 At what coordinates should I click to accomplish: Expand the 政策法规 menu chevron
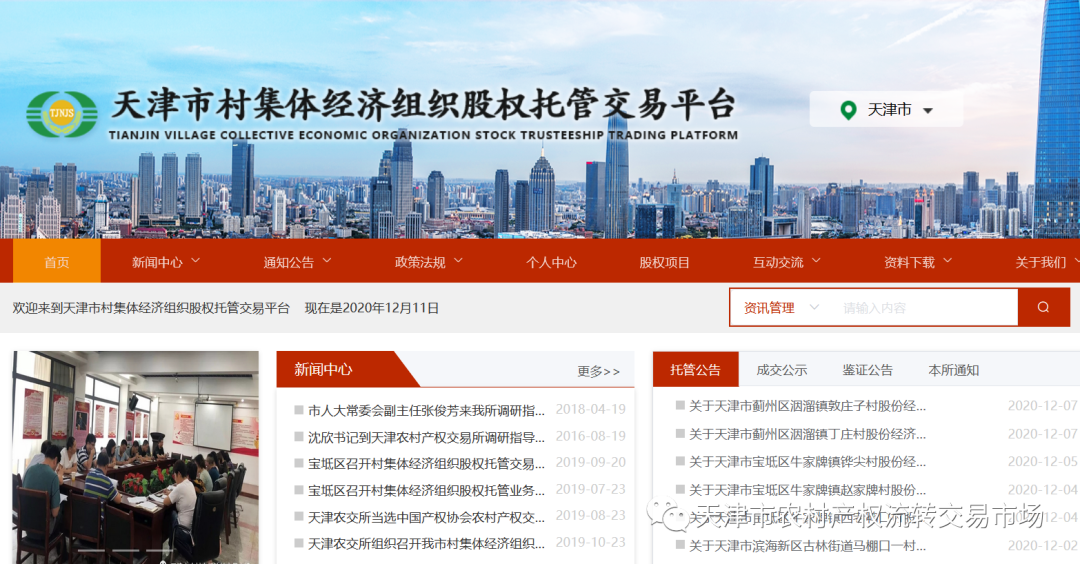click(459, 261)
